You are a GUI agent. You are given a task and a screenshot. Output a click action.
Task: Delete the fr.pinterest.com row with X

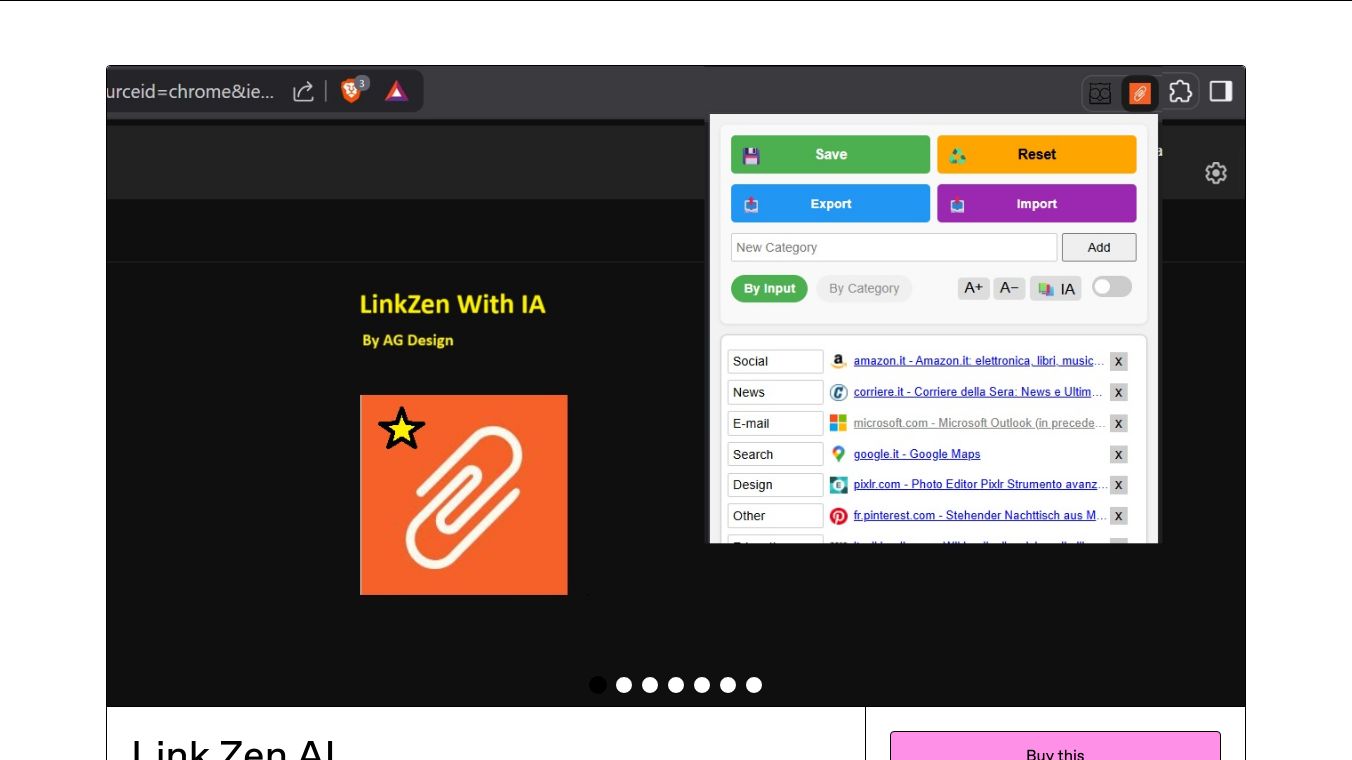pos(1119,517)
